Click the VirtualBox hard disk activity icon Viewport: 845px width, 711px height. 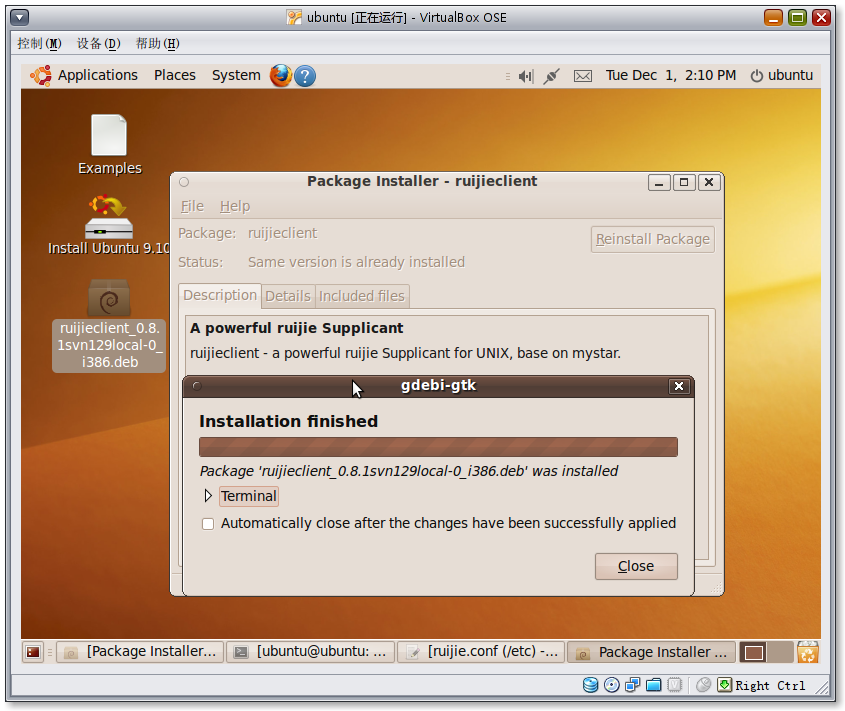point(591,685)
